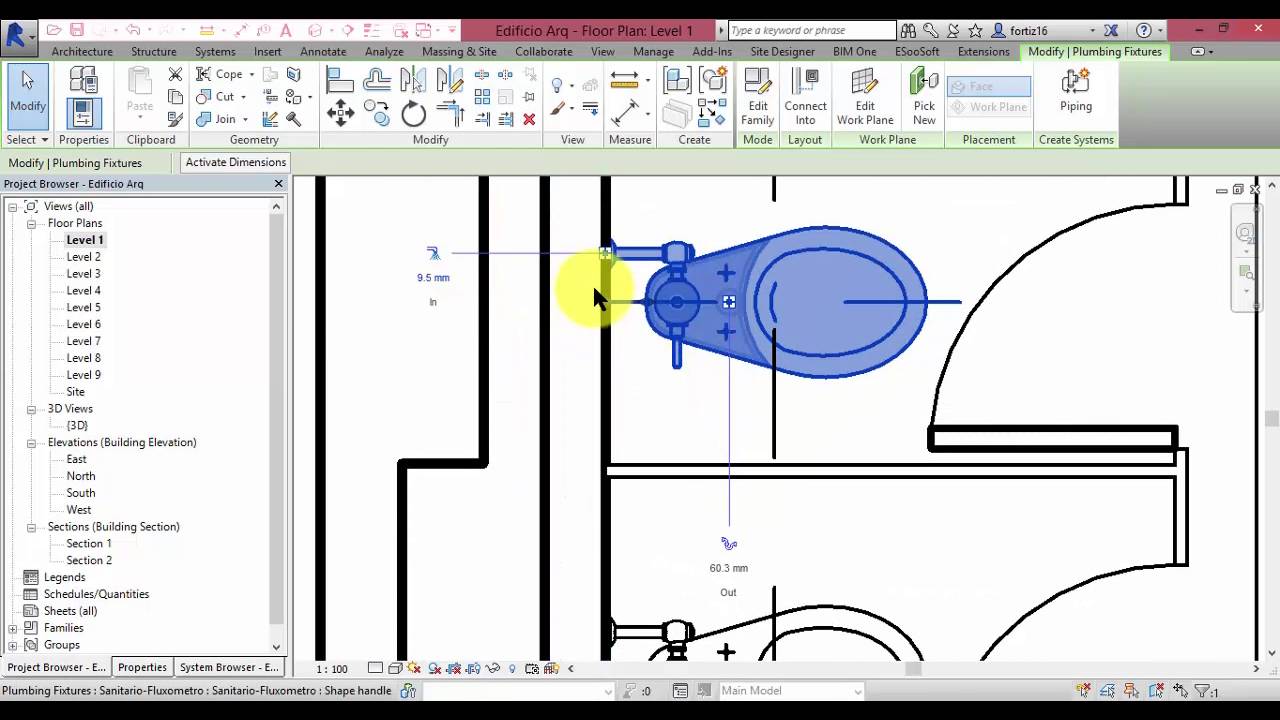This screenshot has width=1280, height=720.
Task: Click the Activate Dimensions button
Action: click(236, 162)
